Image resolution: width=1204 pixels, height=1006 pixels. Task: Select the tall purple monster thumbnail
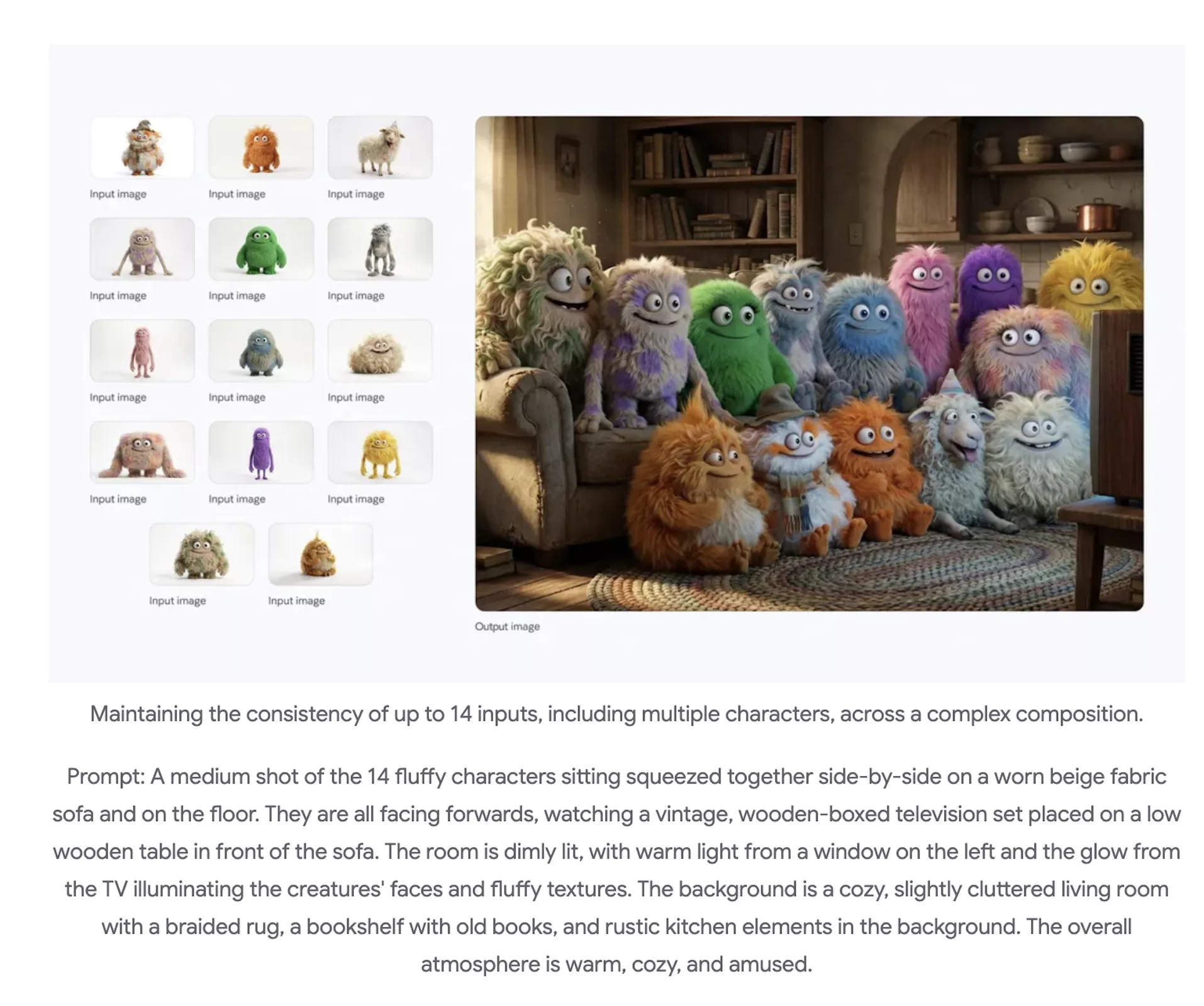click(261, 453)
